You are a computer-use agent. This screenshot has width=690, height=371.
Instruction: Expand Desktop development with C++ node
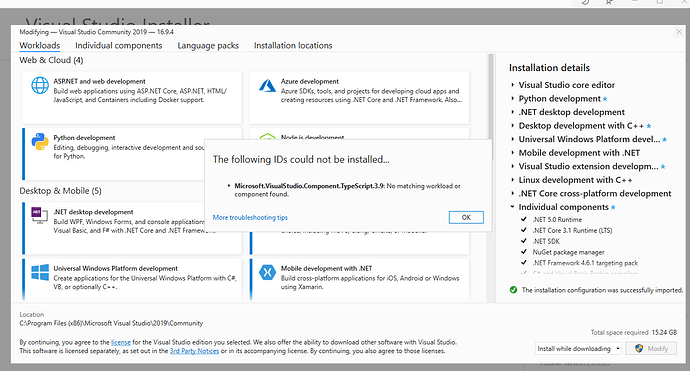coord(513,125)
